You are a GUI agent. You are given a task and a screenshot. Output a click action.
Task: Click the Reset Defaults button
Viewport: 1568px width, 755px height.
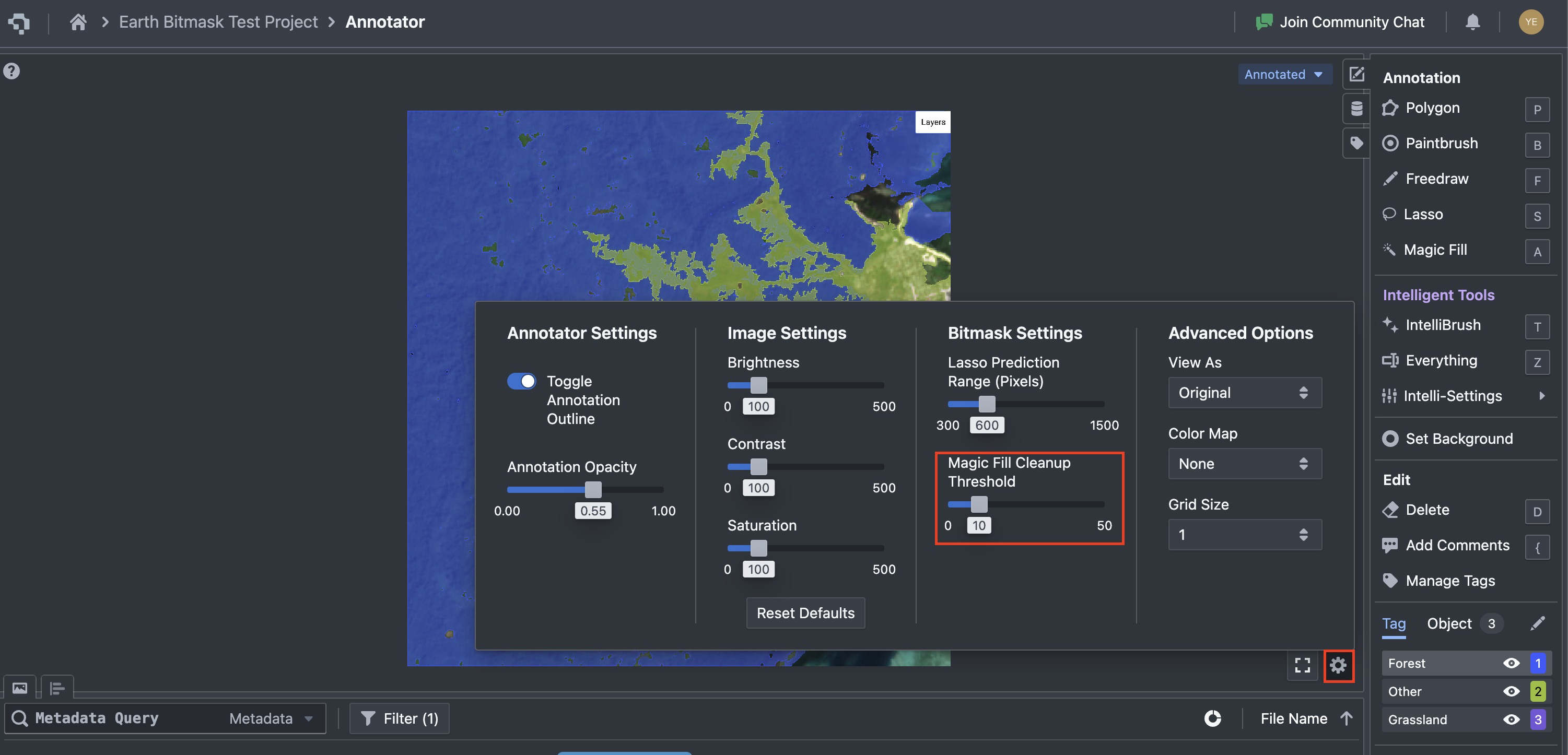pyautogui.click(x=805, y=614)
